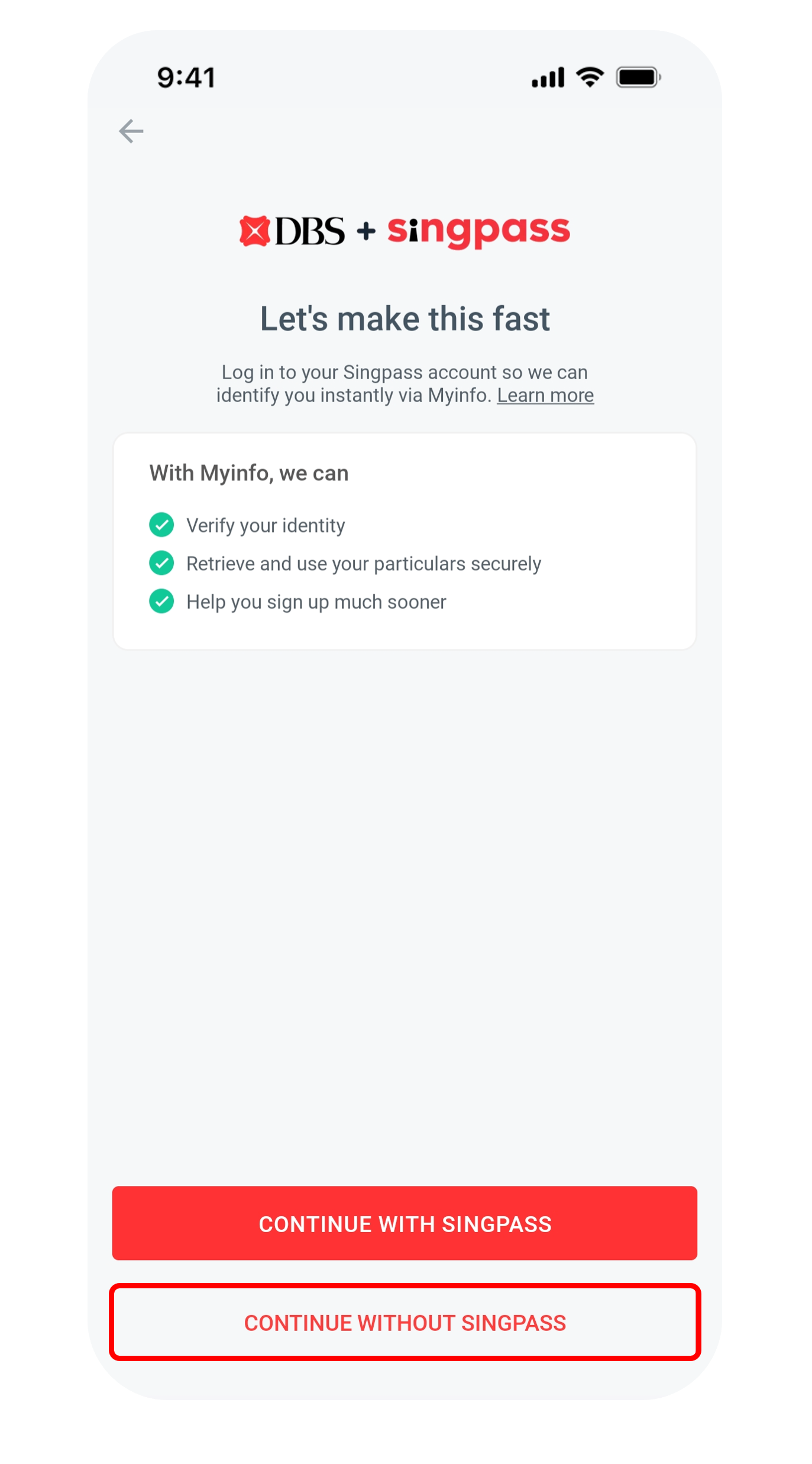Click the green check beside Verify your identity
Screen dimensions: 812x1464
[x=161, y=525]
